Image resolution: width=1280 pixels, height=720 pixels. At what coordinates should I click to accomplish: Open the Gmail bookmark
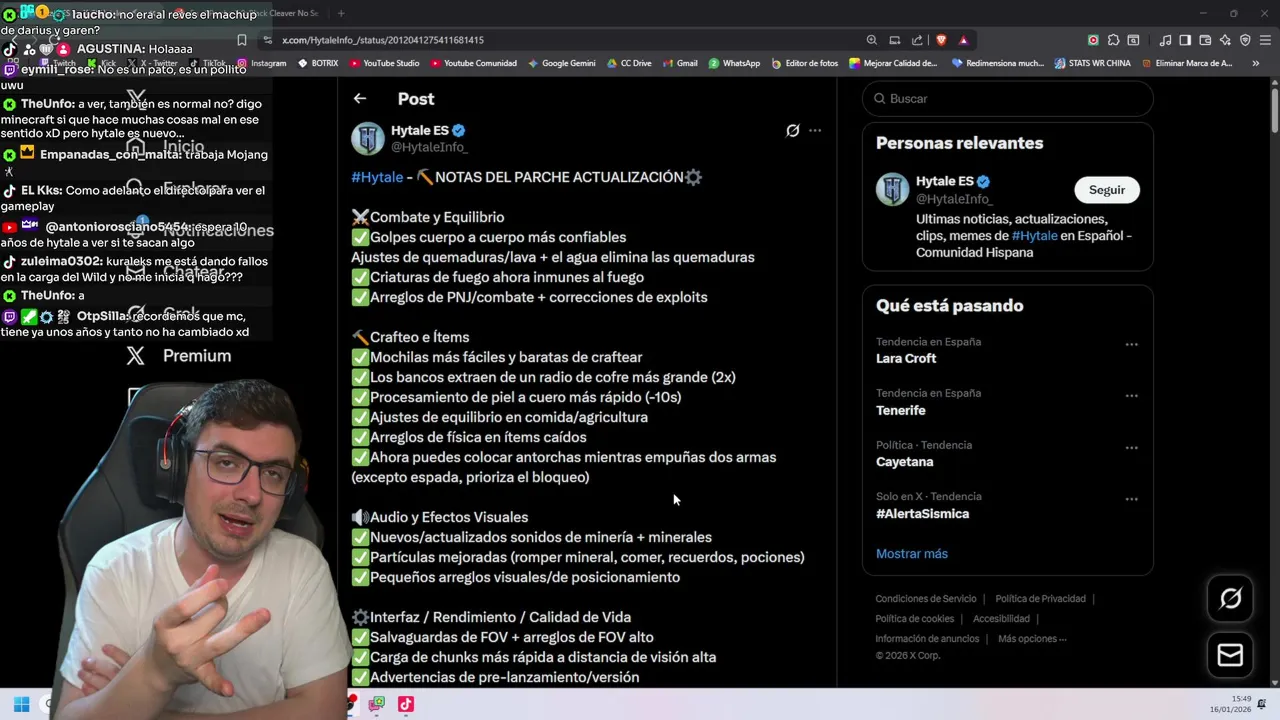click(x=680, y=63)
